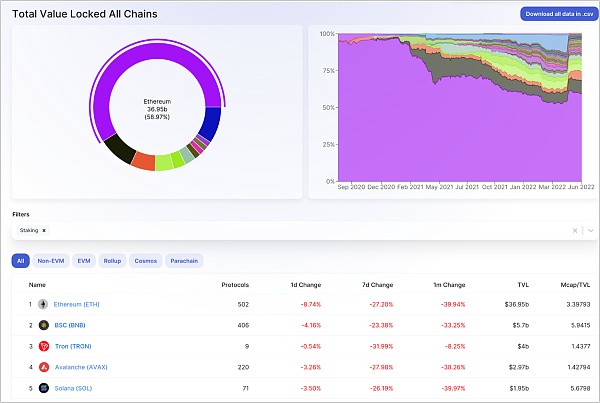Switch to the Cosmos tab
Image resolution: width=600 pixels, height=403 pixels.
pos(146,261)
